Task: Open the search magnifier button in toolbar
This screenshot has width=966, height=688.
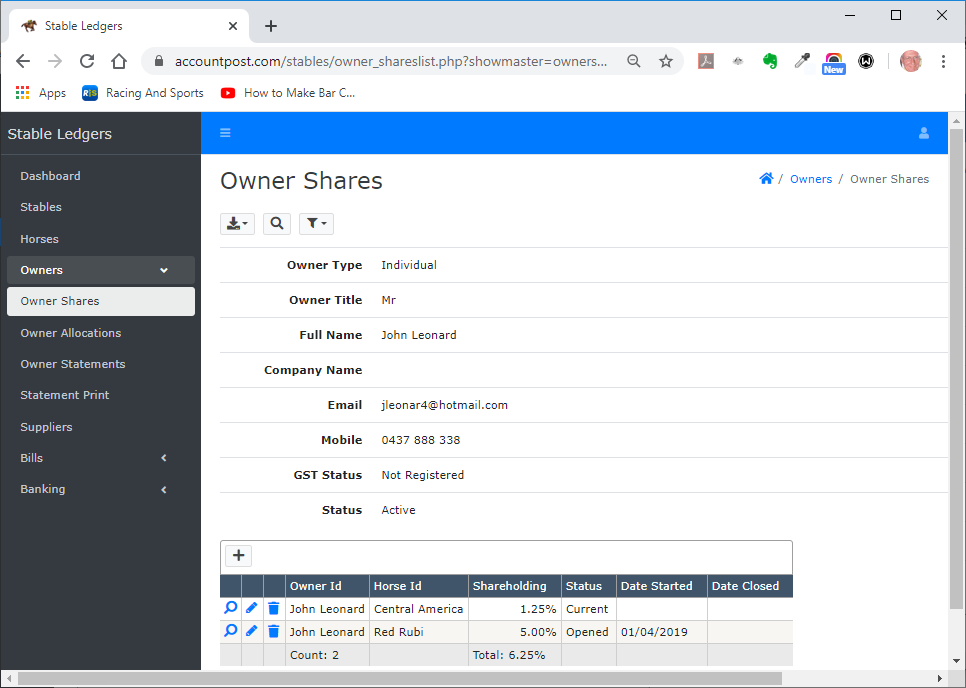Action: pyautogui.click(x=277, y=224)
